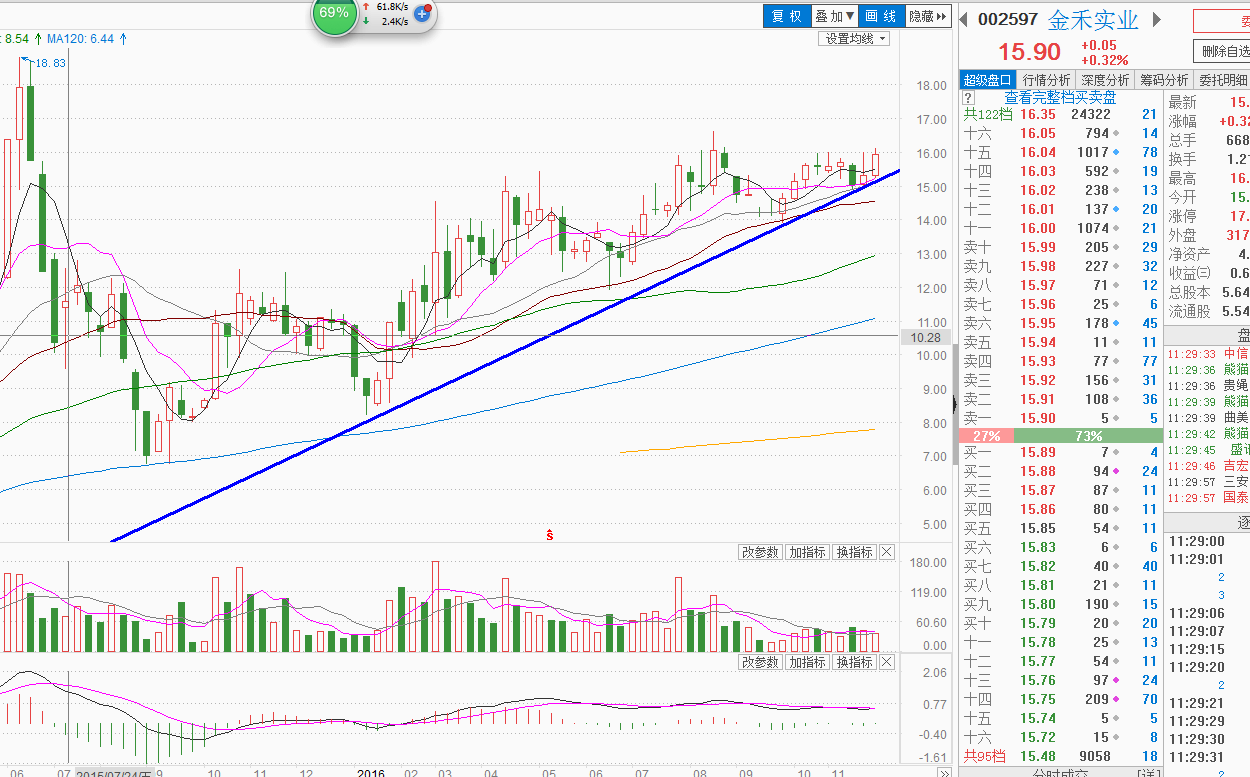
Task: Click the next stock right arrow
Action: pos(1157,20)
